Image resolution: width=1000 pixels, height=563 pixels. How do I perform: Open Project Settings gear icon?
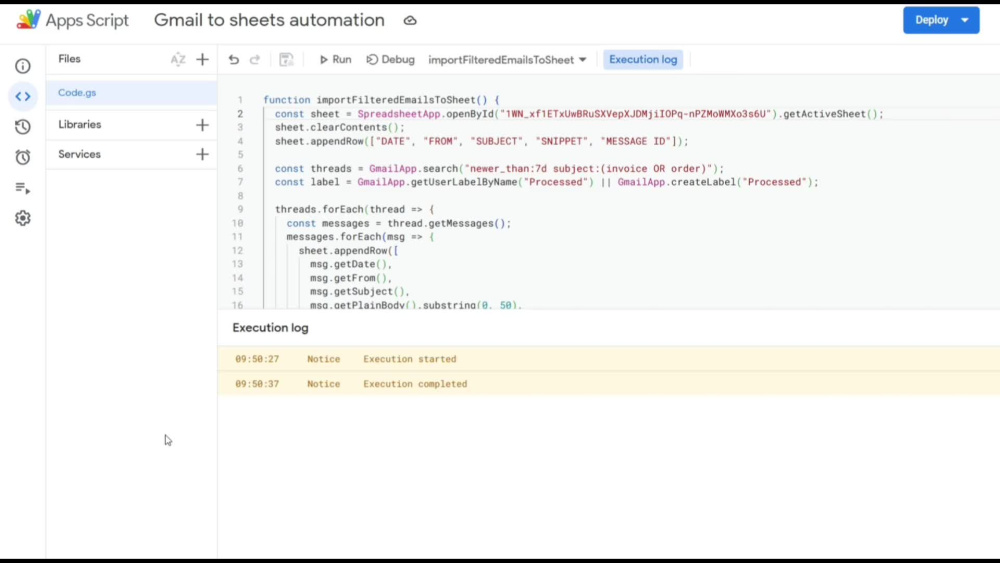23,218
